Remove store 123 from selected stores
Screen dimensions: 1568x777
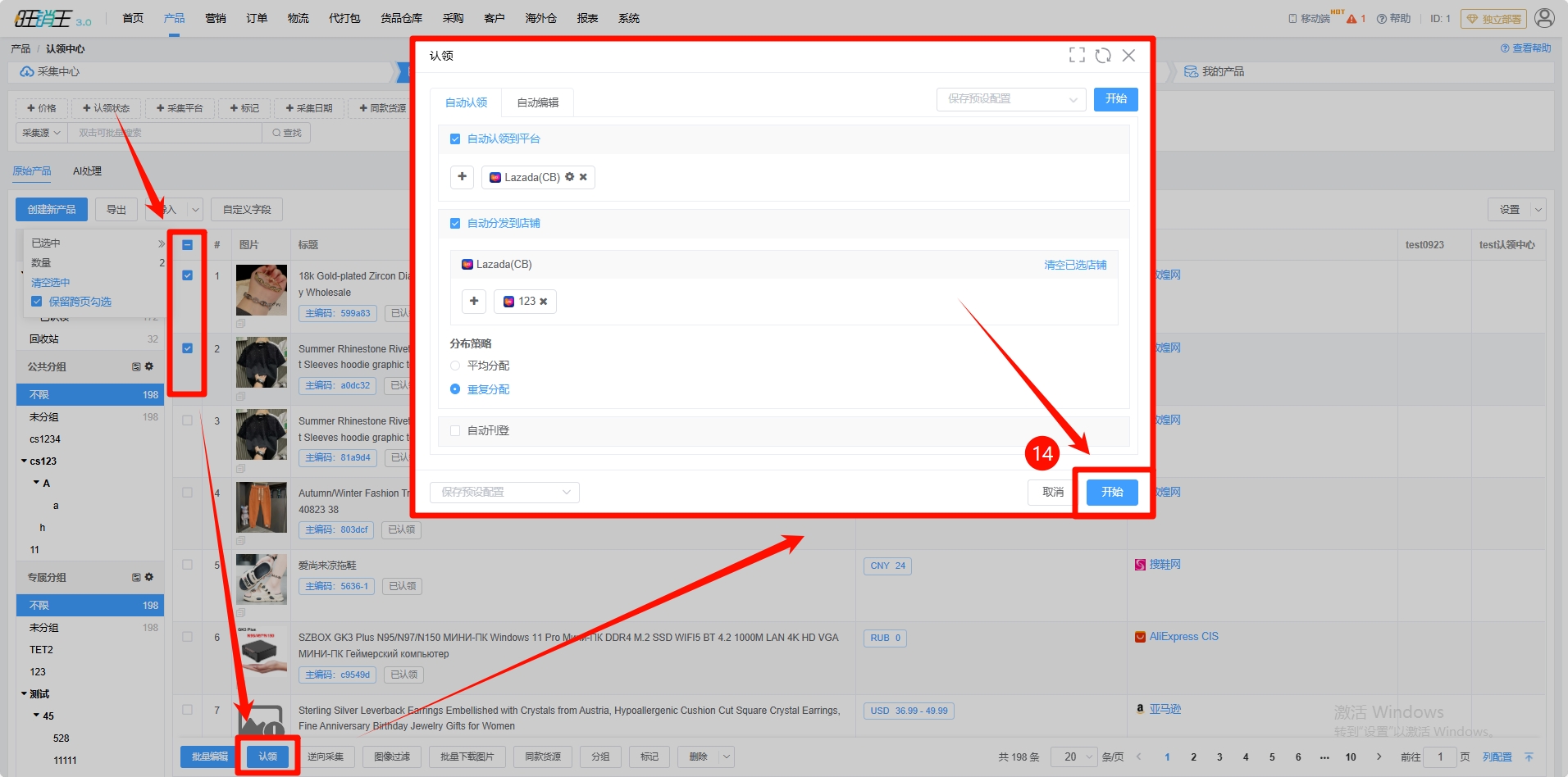point(543,302)
